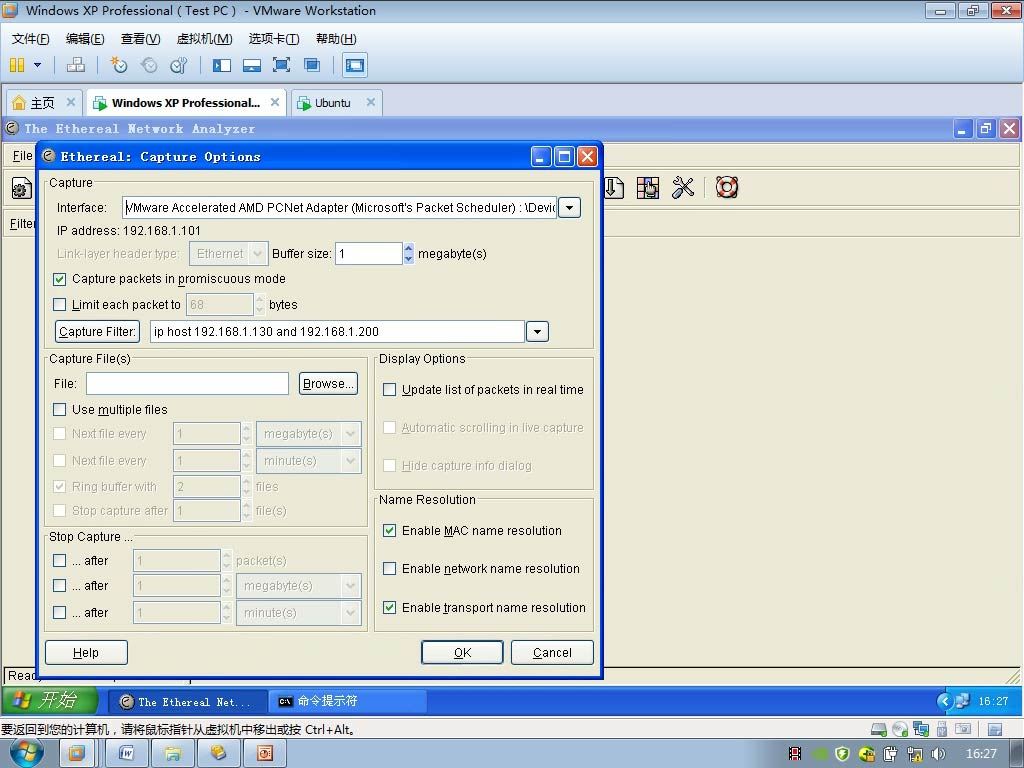Click host taskbar volume speaker icon
The height and width of the screenshot is (768, 1024).
coord(938,754)
